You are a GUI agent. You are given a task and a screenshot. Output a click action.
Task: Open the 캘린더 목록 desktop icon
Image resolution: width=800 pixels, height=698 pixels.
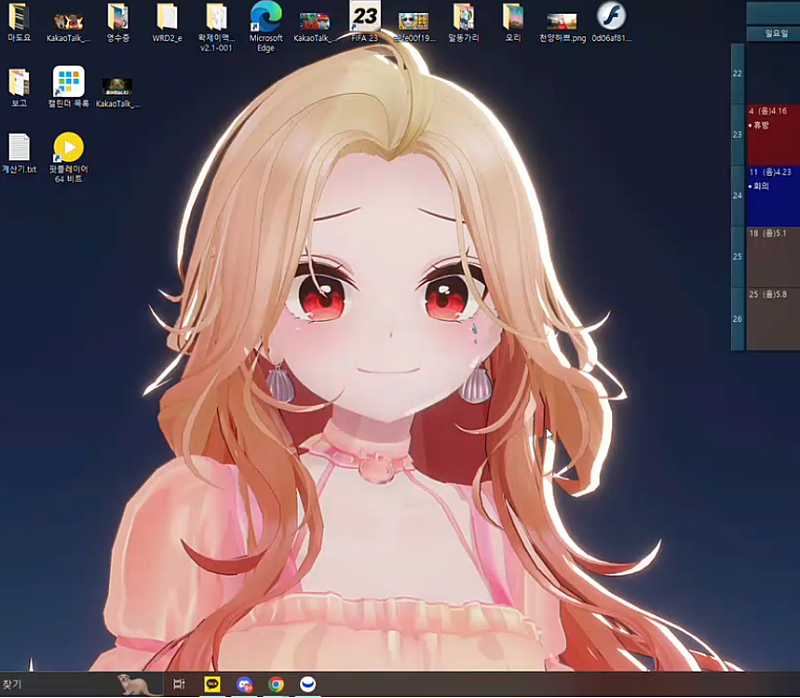[x=68, y=82]
